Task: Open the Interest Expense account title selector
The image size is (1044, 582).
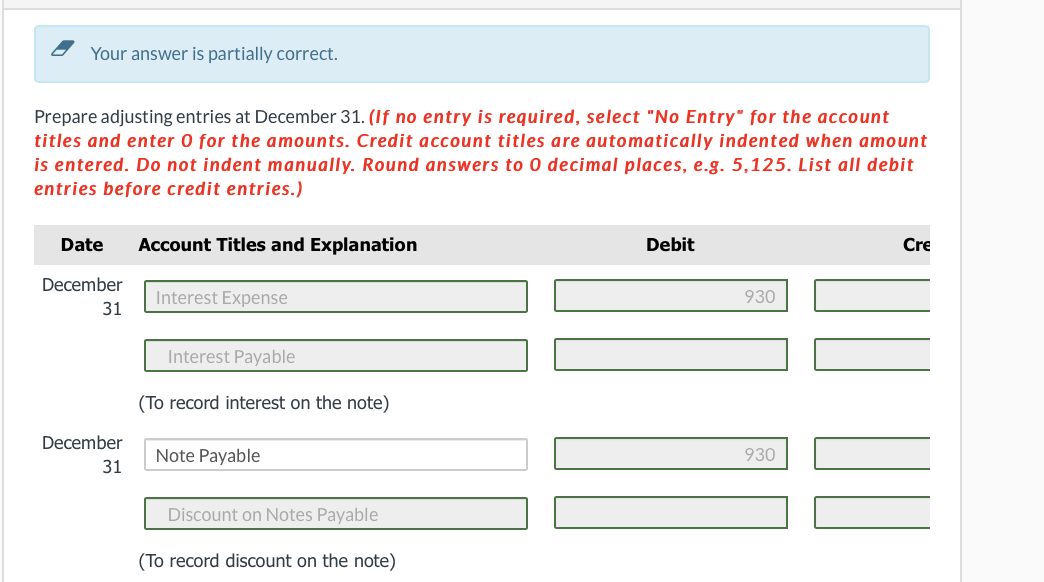Action: click(335, 297)
